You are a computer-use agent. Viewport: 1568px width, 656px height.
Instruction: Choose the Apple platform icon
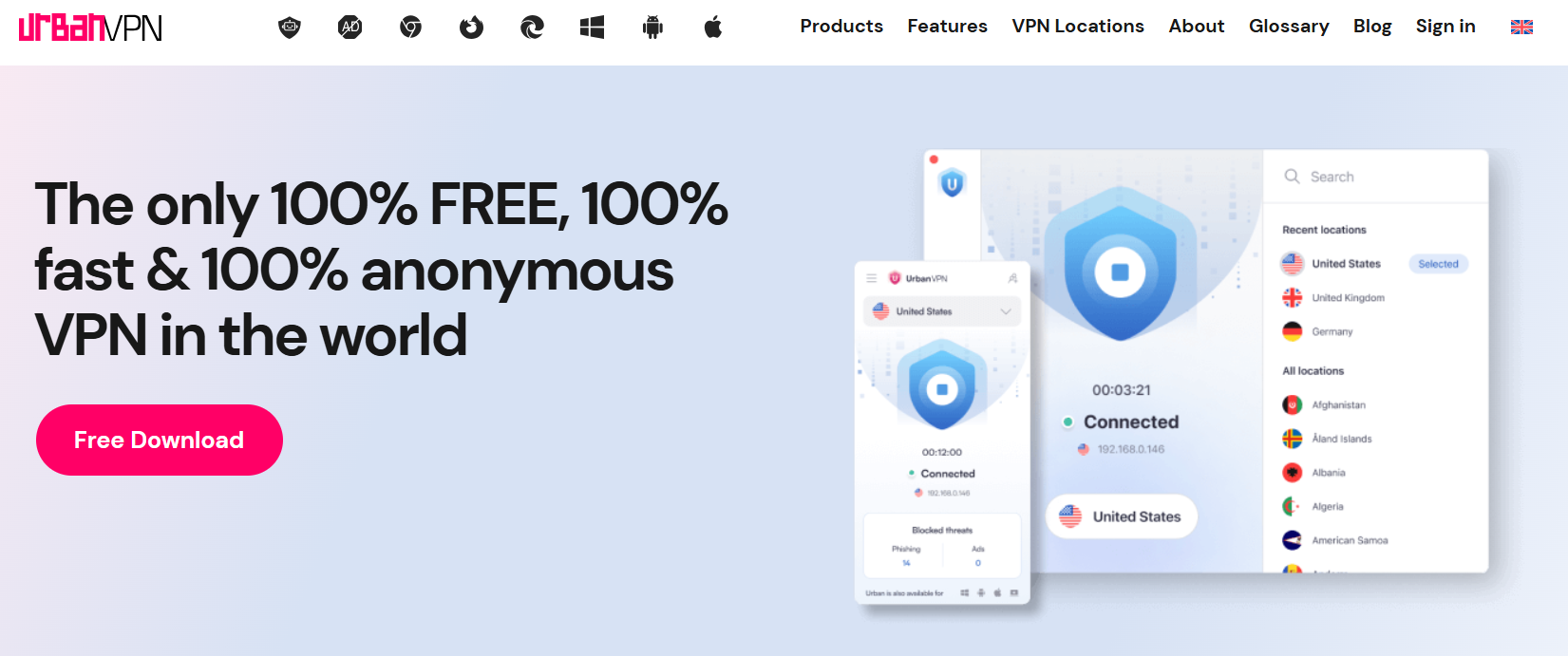(713, 28)
